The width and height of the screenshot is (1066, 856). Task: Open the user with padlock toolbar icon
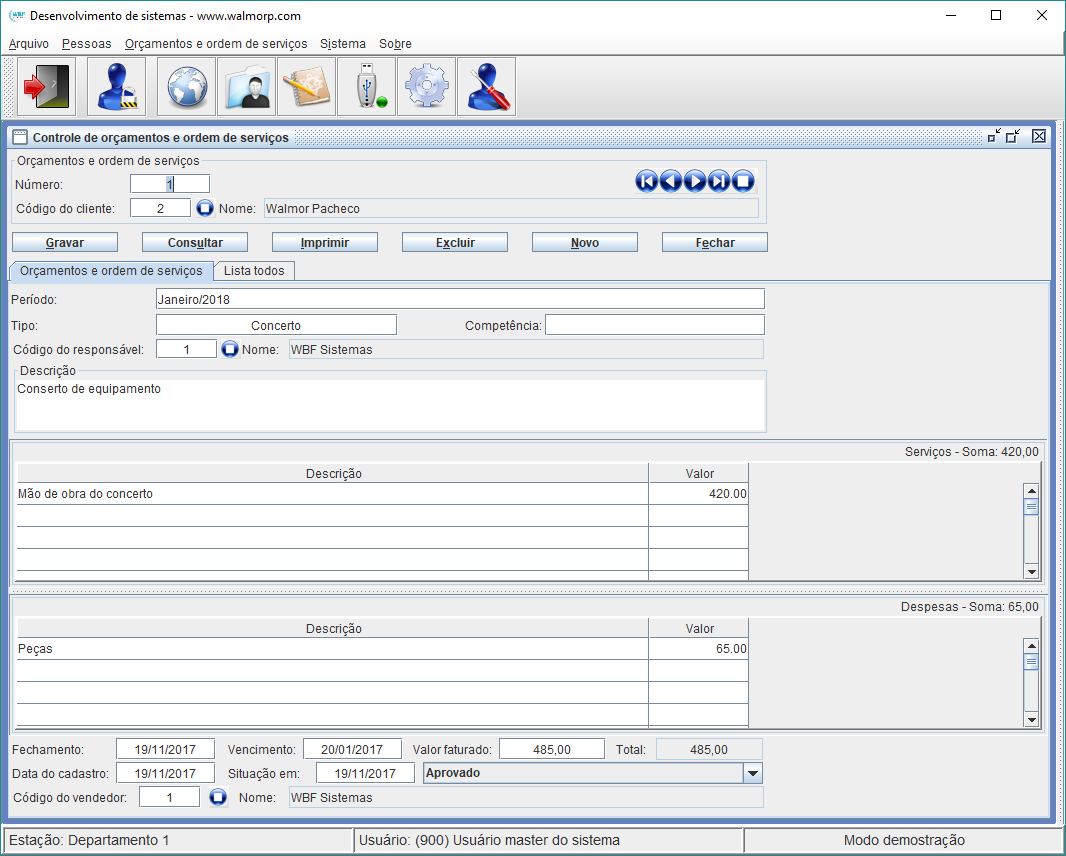[x=116, y=87]
